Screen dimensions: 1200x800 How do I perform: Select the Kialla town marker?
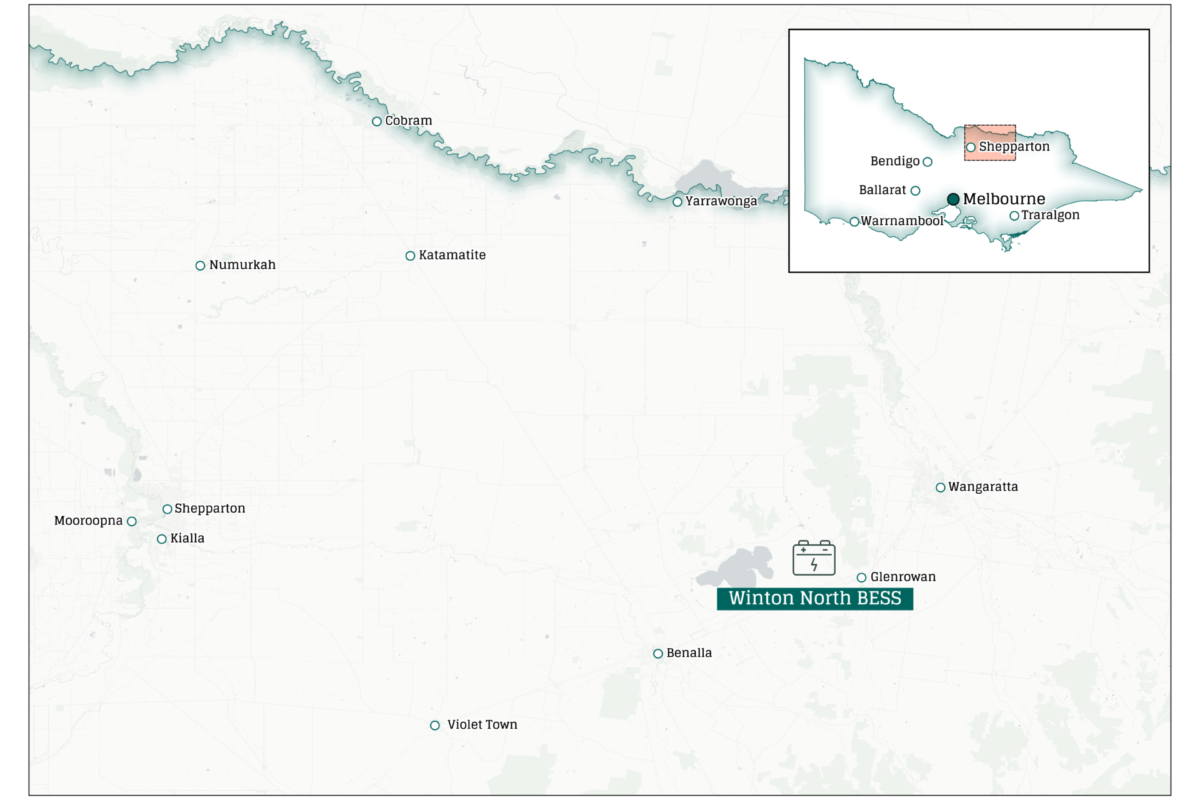point(162,539)
